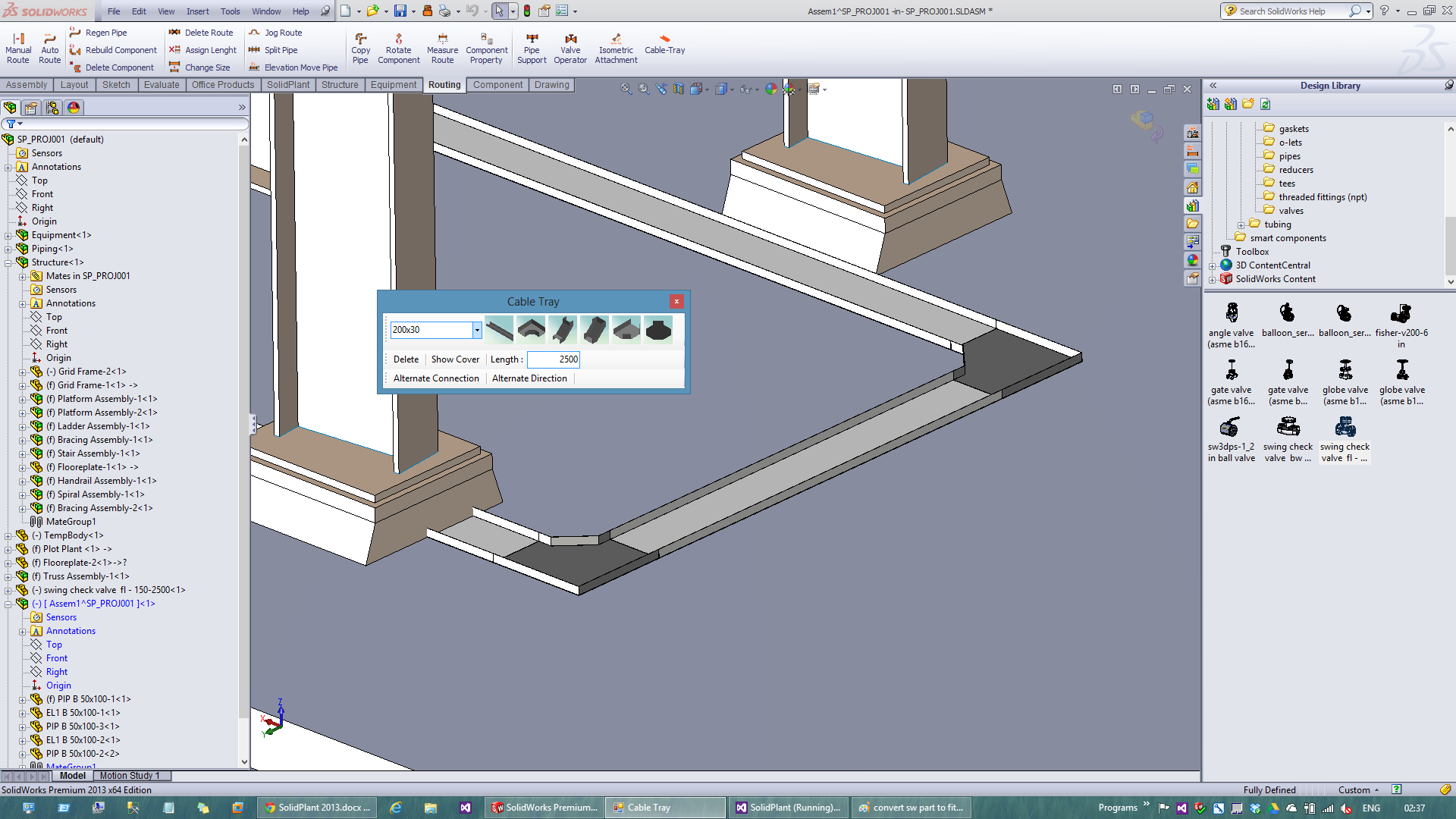Click Elevation Move Pipe command
This screenshot has width=1456, height=819.
(x=293, y=67)
